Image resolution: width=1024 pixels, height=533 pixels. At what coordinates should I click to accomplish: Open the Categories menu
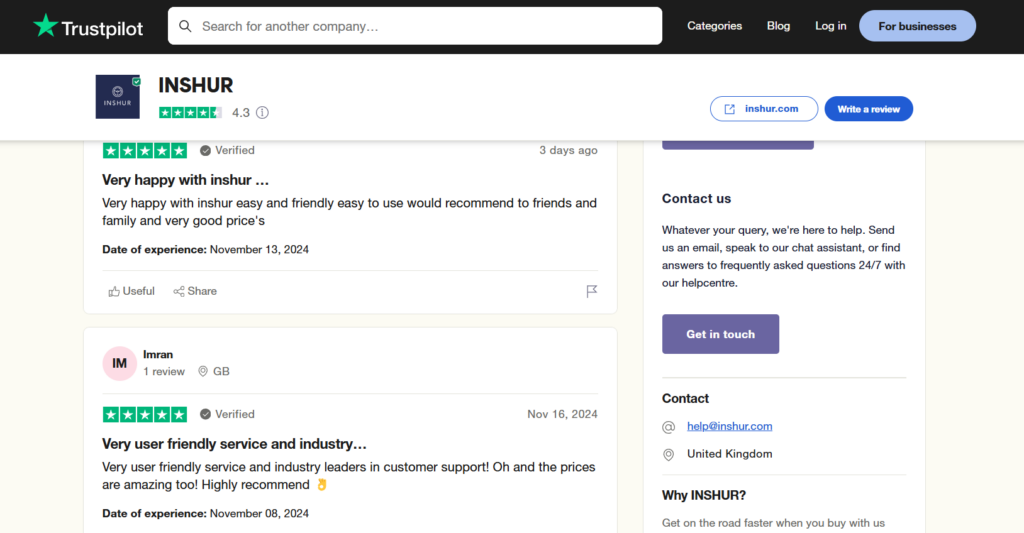(x=714, y=26)
